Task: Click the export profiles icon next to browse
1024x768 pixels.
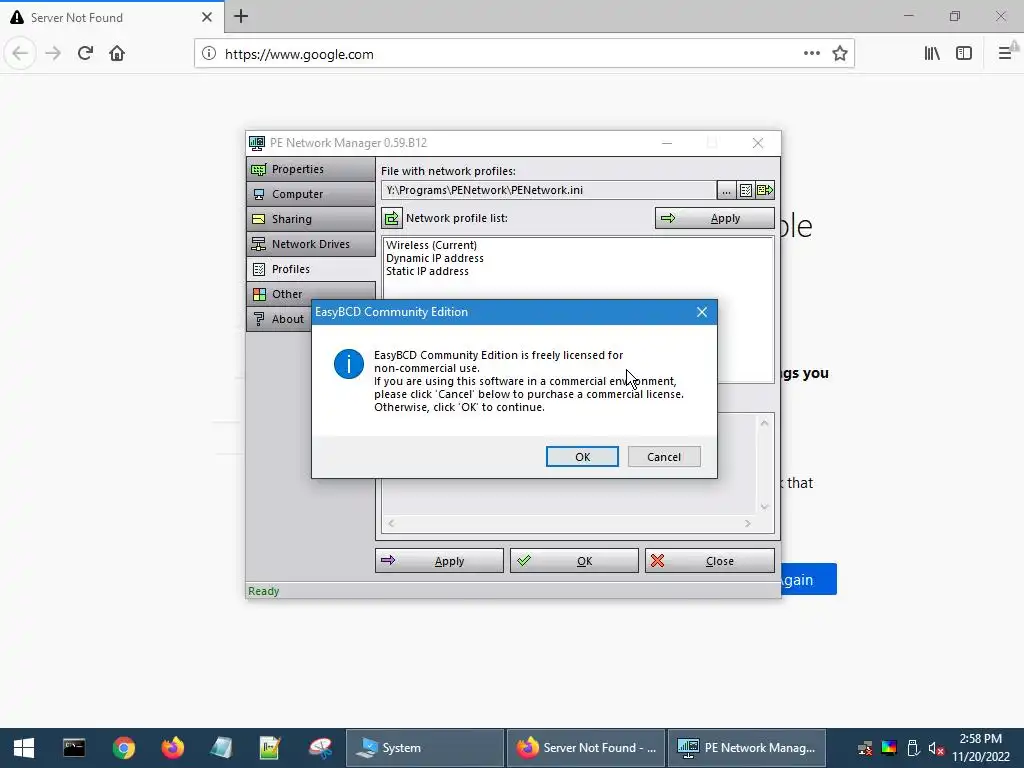Action: pos(765,190)
